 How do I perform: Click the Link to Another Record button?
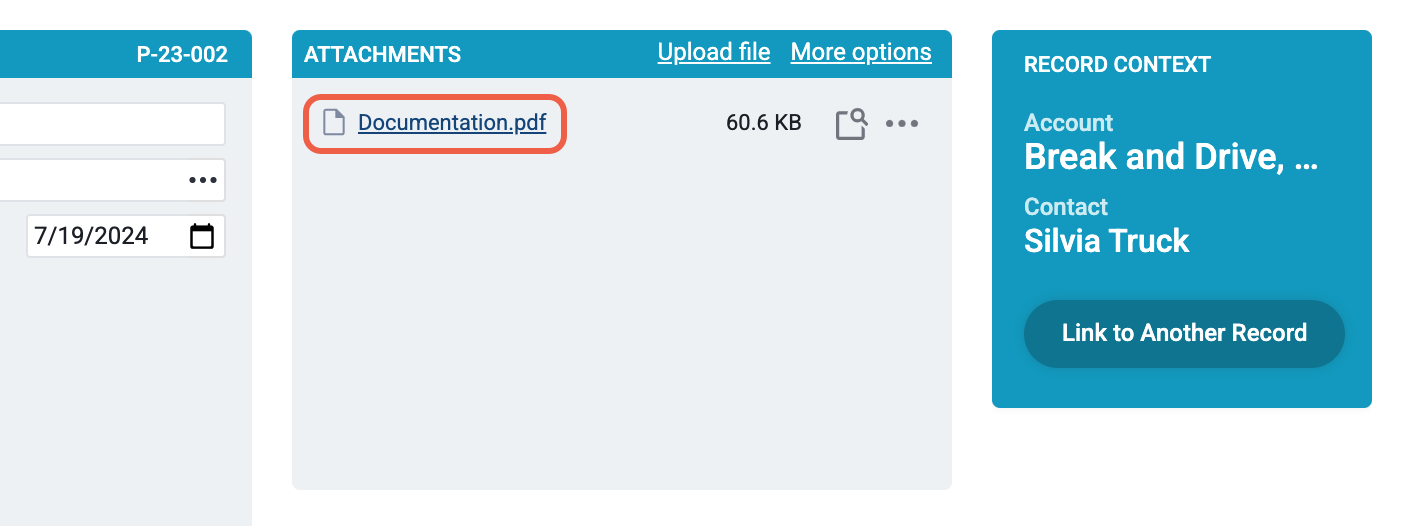tap(1184, 333)
